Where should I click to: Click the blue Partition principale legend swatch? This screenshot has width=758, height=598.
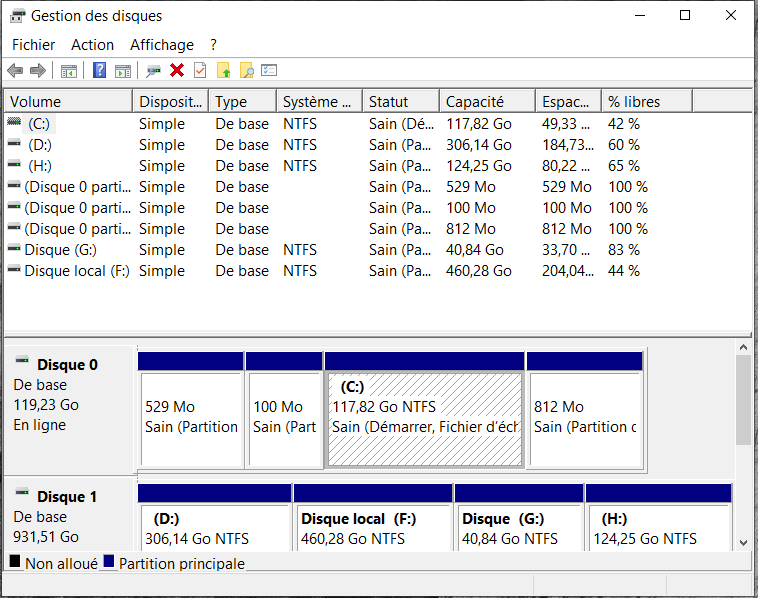click(109, 563)
